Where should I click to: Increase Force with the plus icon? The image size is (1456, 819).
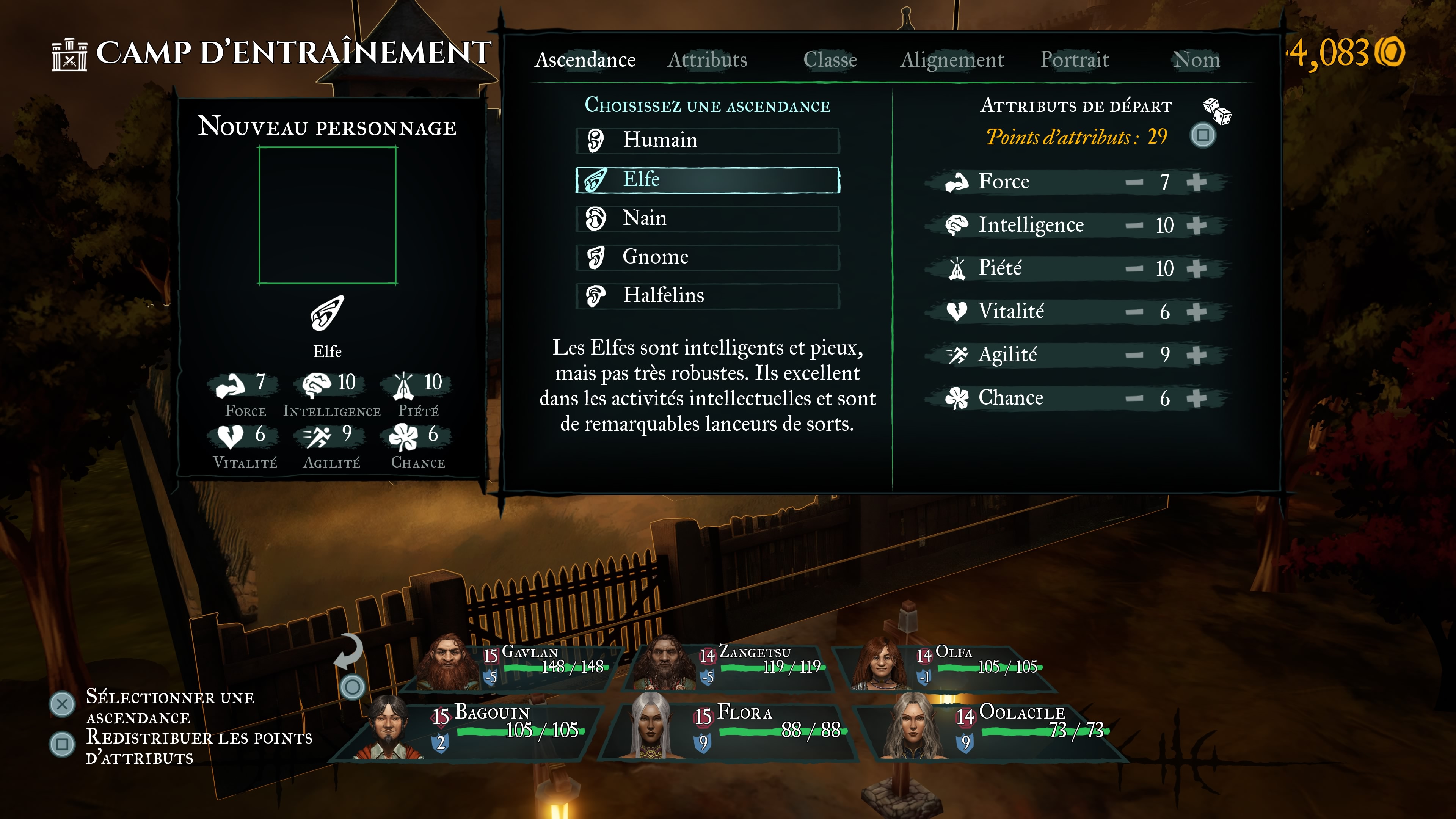coord(1197,182)
